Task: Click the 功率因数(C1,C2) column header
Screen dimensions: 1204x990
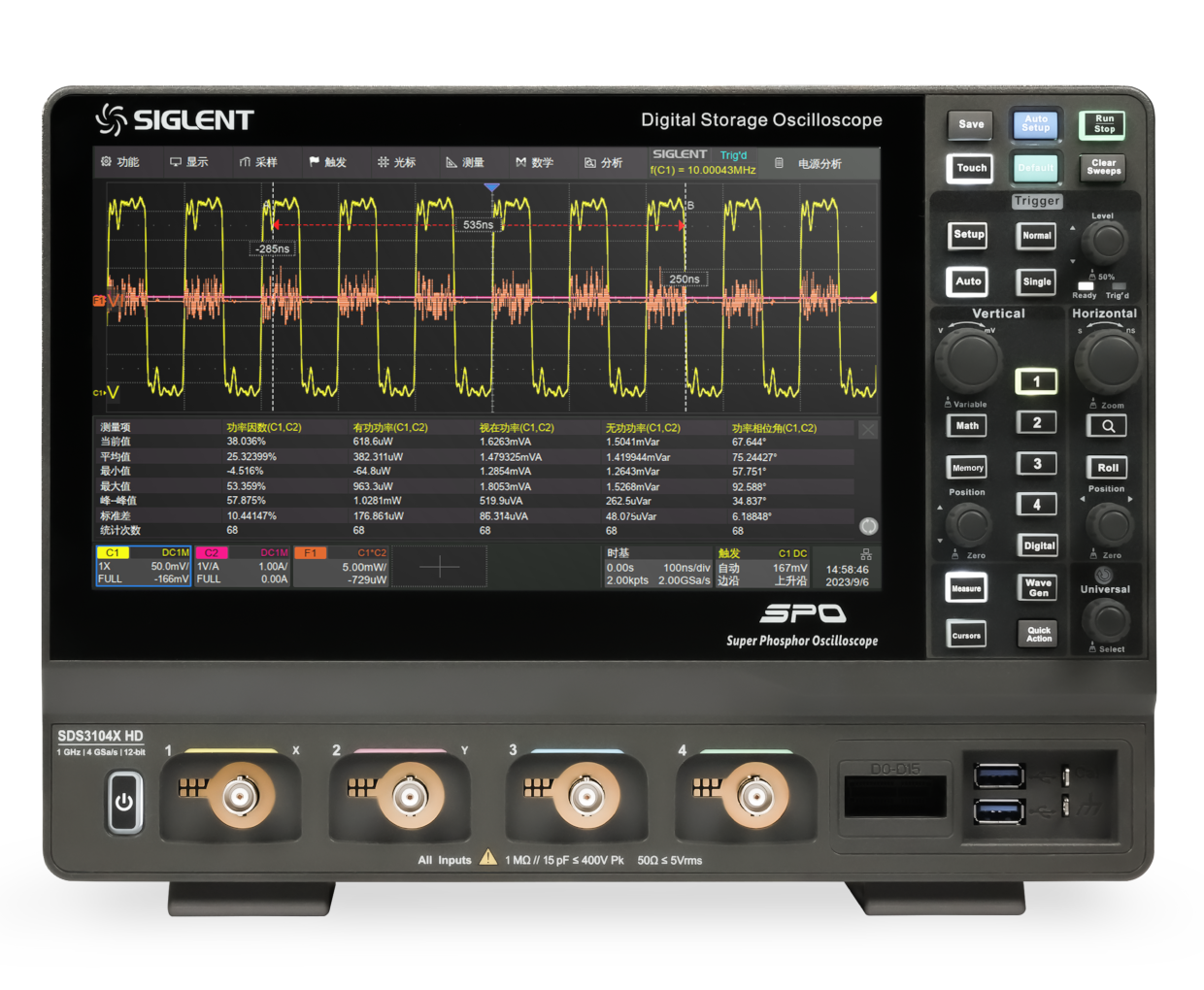Action: pyautogui.click(x=264, y=427)
